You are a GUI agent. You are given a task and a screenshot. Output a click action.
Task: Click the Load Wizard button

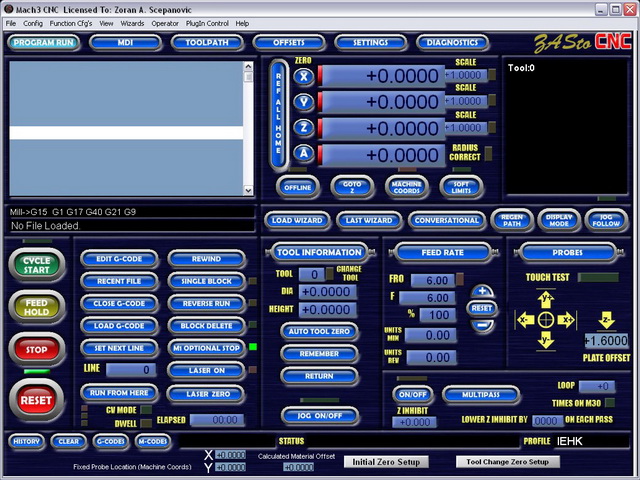(x=297, y=220)
